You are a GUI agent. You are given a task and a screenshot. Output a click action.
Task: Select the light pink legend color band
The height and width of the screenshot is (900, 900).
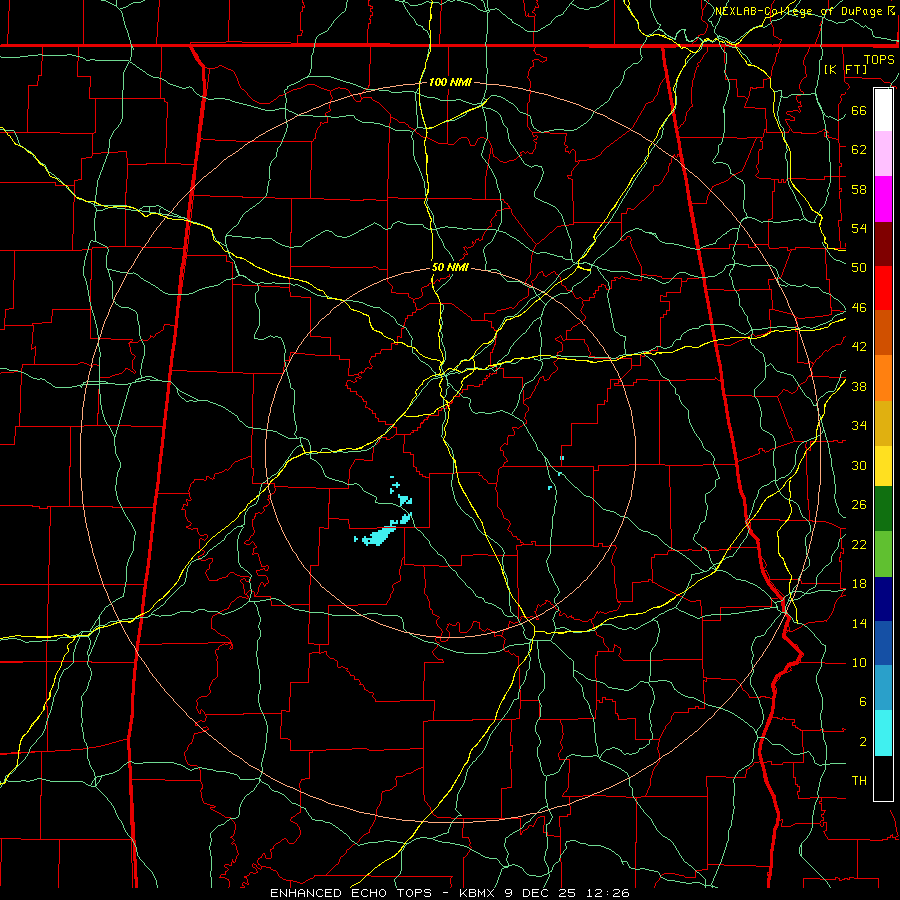(x=883, y=153)
